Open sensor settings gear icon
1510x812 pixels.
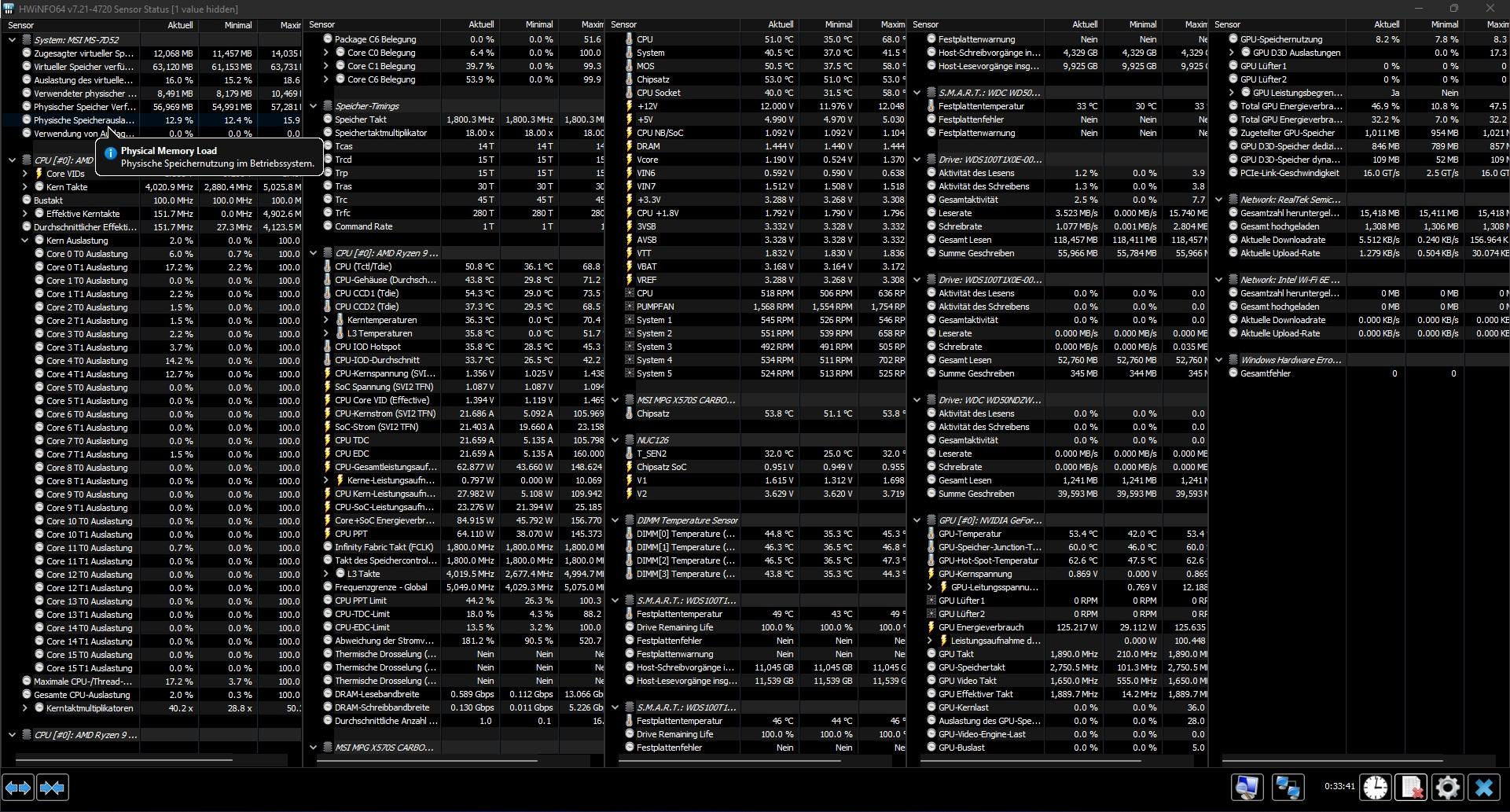click(x=1448, y=787)
